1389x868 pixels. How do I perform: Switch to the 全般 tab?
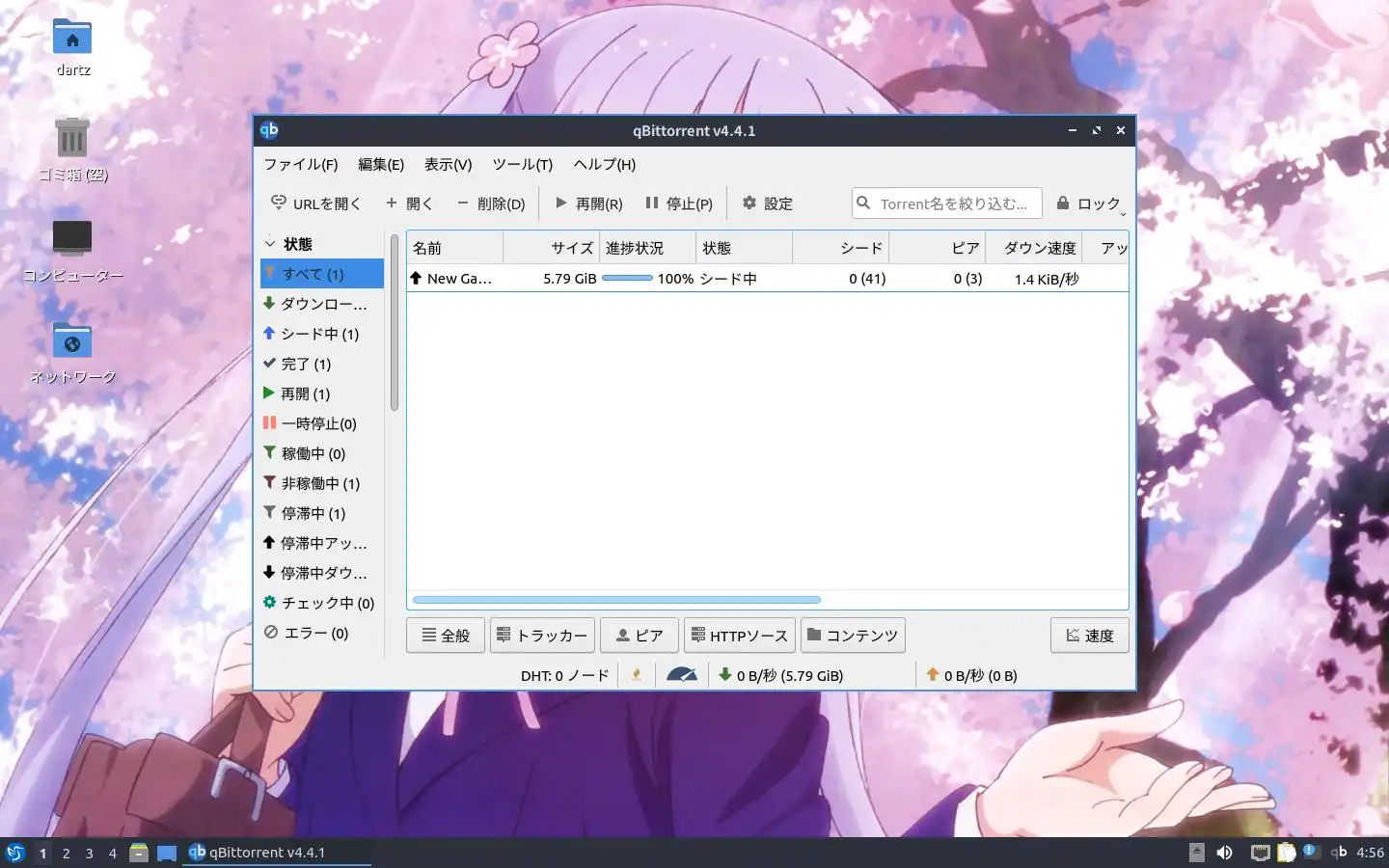(x=446, y=636)
